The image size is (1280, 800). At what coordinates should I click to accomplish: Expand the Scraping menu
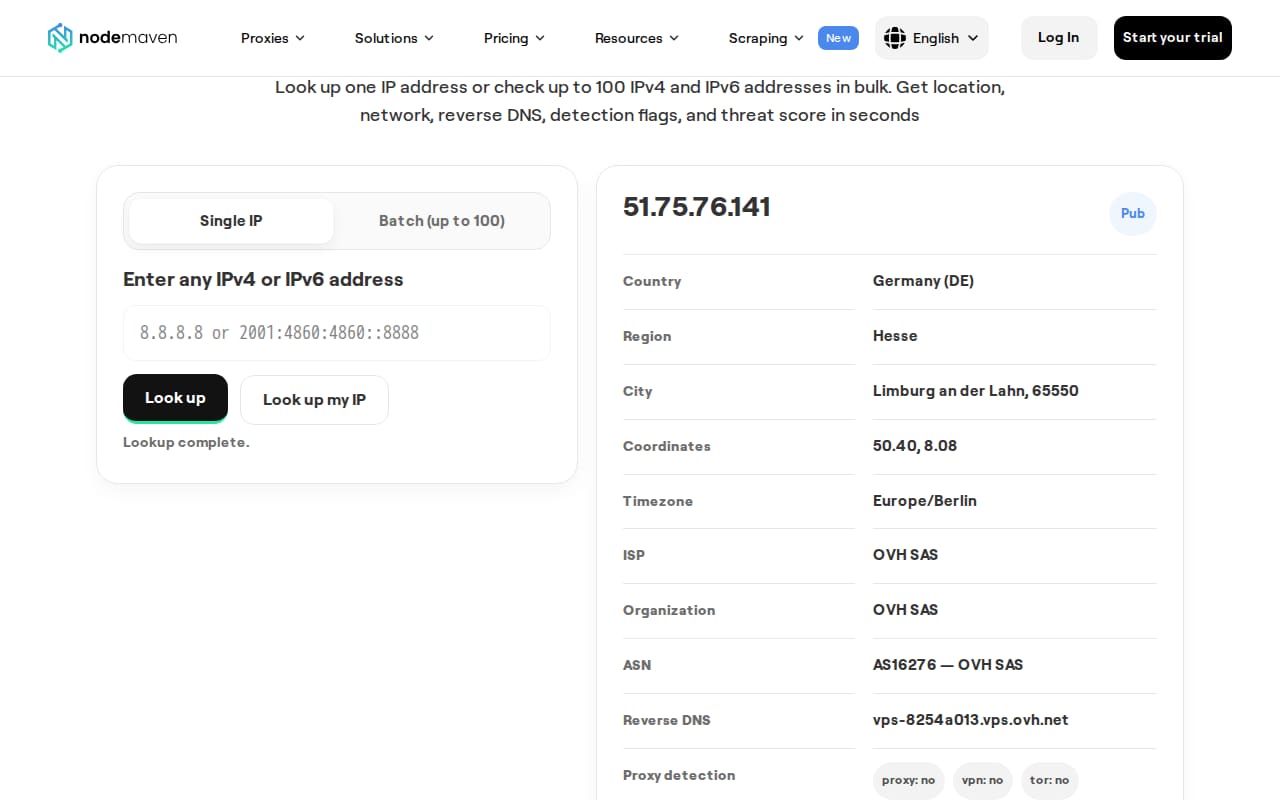[x=766, y=38]
